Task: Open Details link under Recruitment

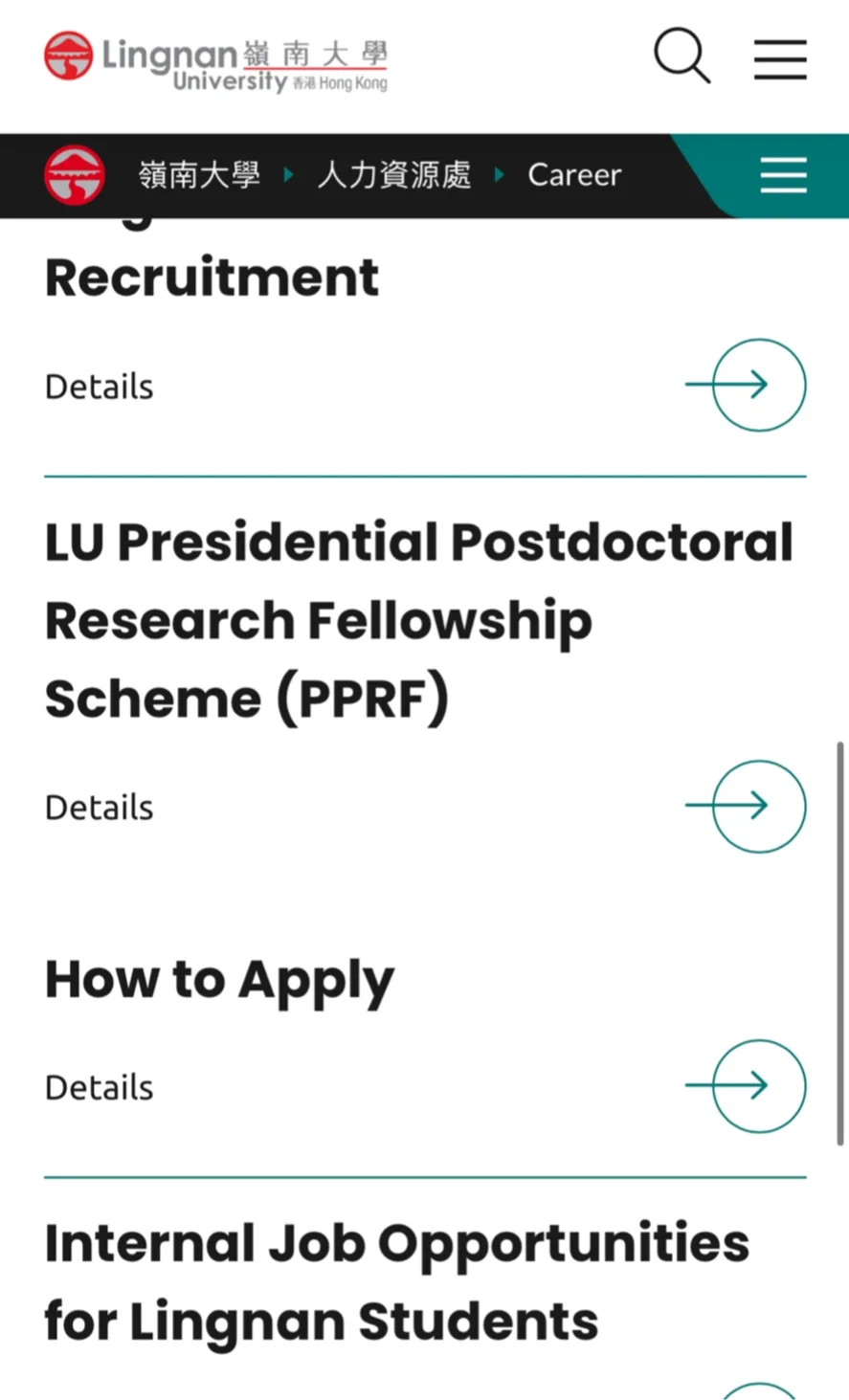Action: pos(100,387)
